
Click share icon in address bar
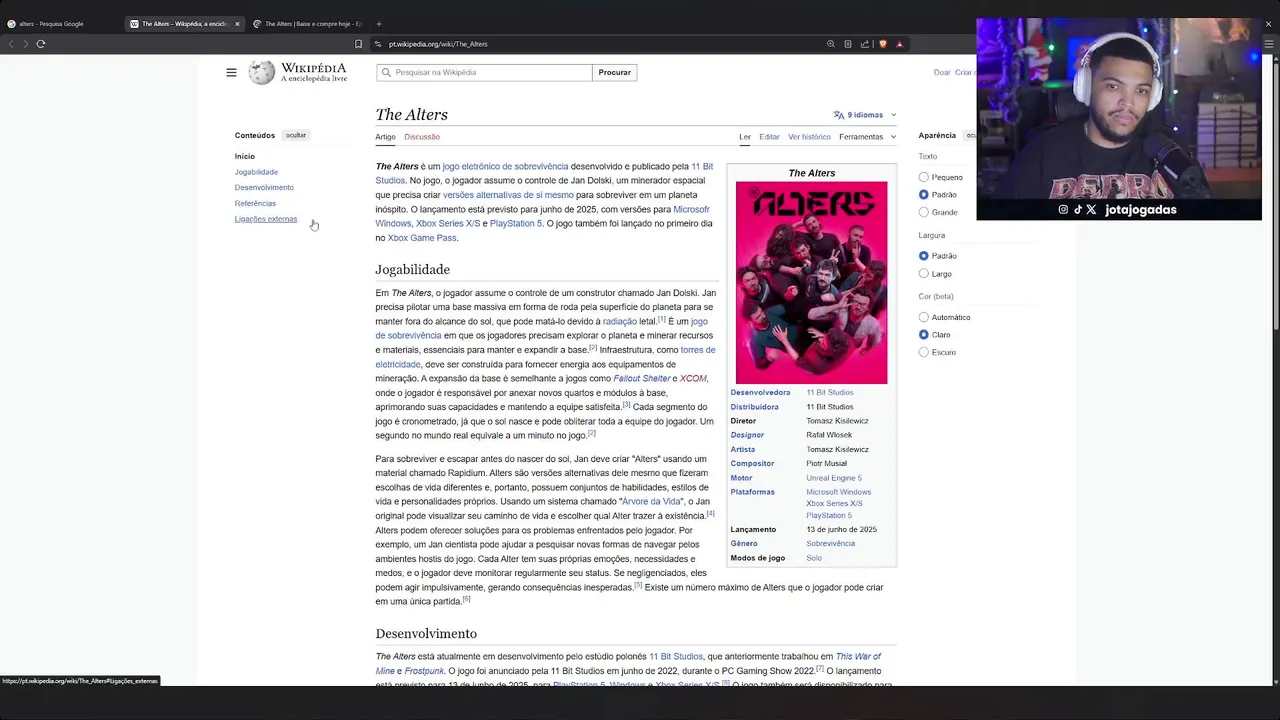coord(865,44)
